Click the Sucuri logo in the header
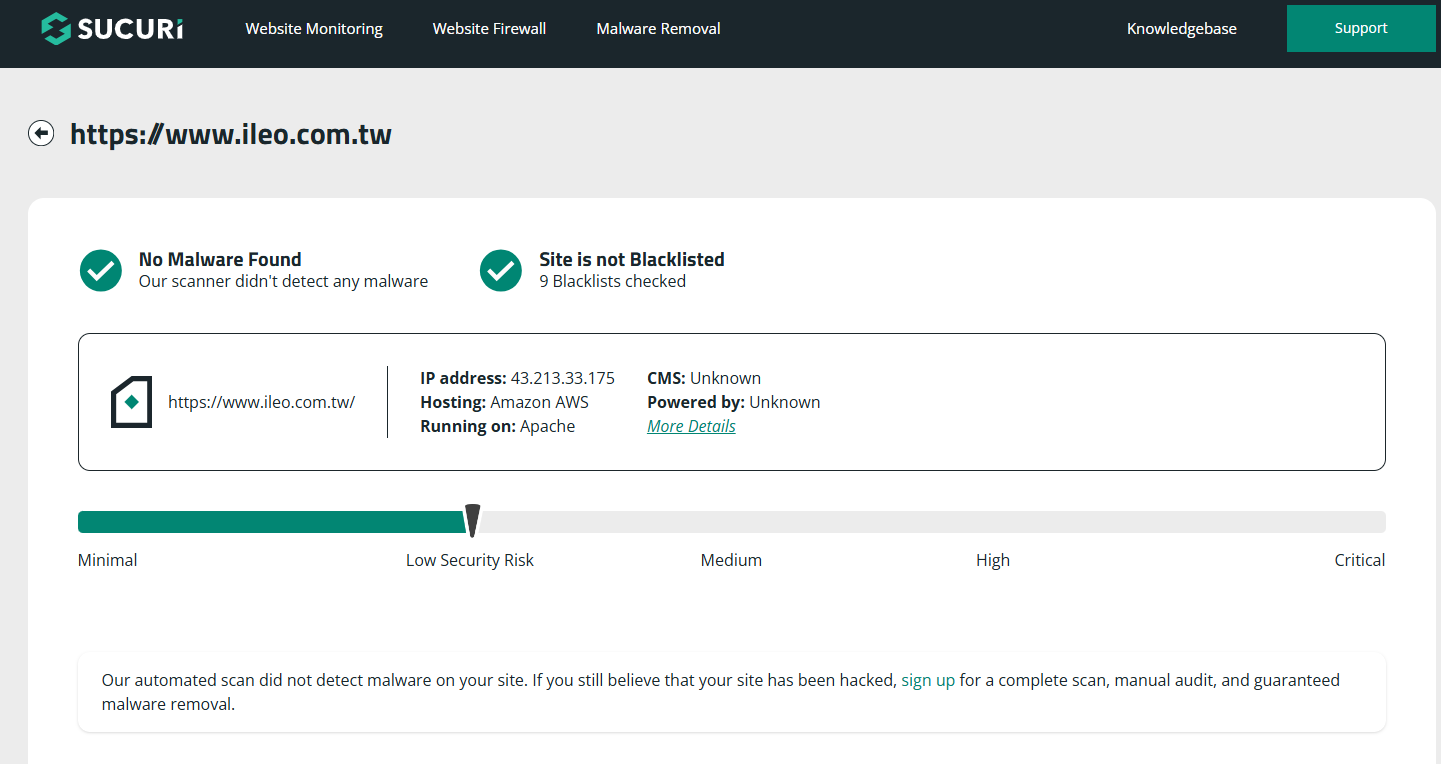The width and height of the screenshot is (1441, 764). pyautogui.click(x=110, y=28)
